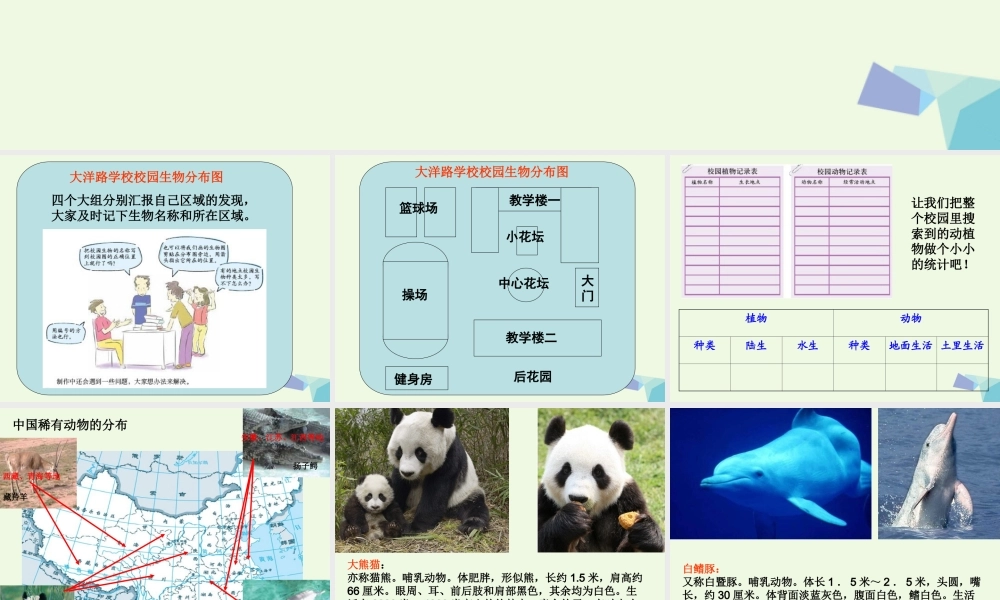Click the text 让我们把整个校园里搜索到的动植物做个小小的统计吧
Image resolution: width=1000 pixels, height=600 pixels.
tap(943, 233)
